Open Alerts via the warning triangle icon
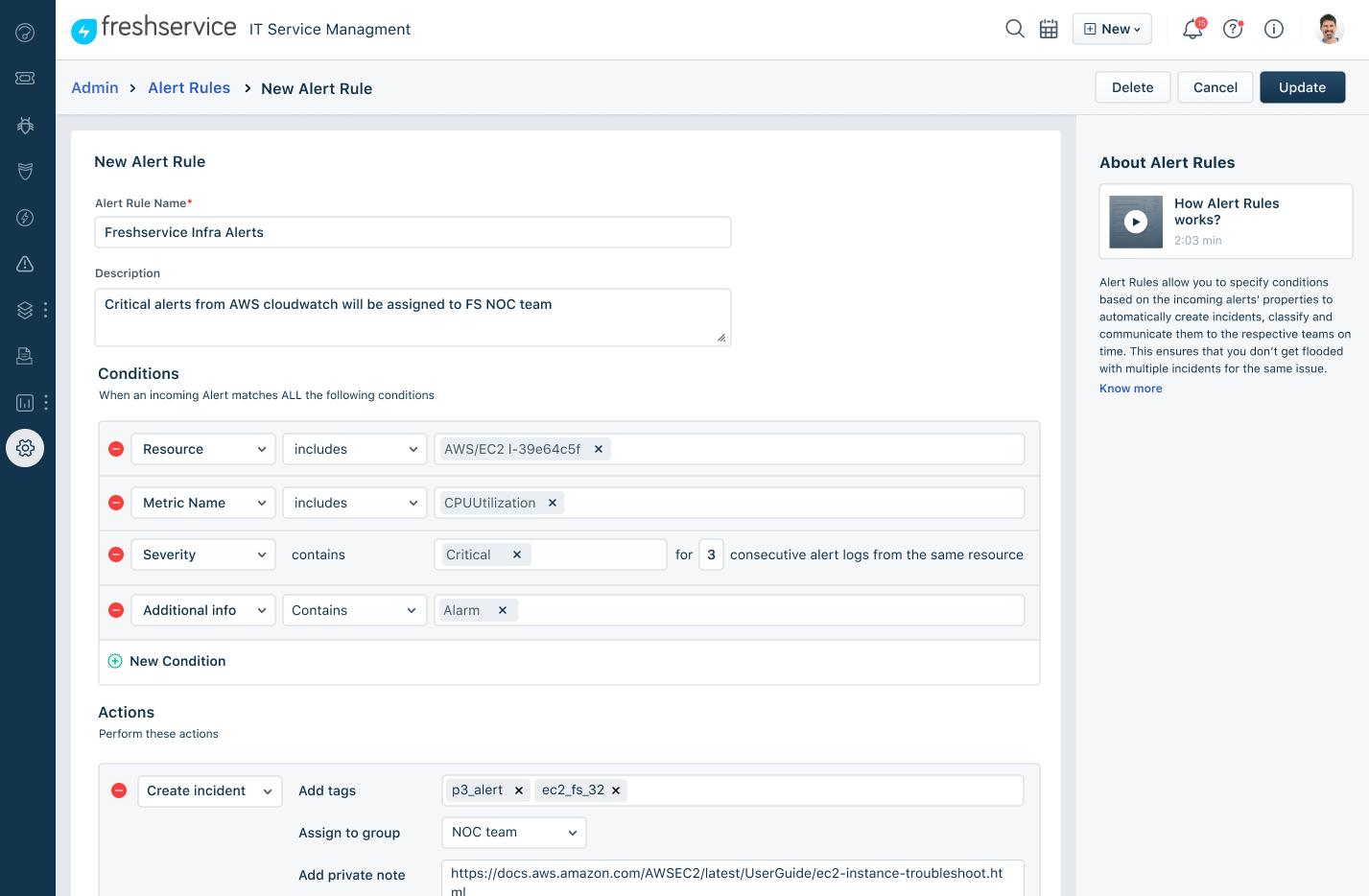 click(25, 264)
